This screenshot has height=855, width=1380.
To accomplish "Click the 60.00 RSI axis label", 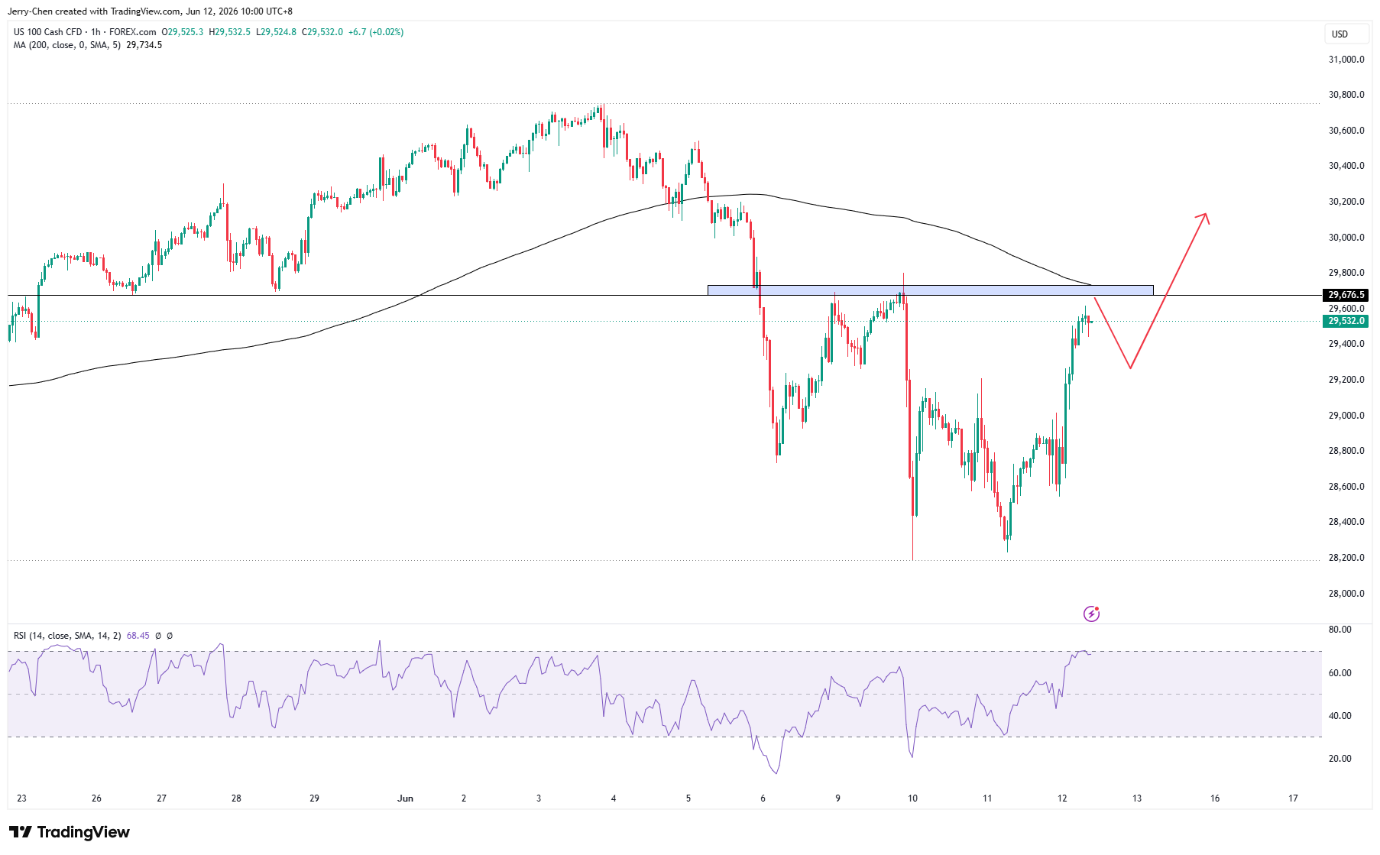I will pos(1340,673).
